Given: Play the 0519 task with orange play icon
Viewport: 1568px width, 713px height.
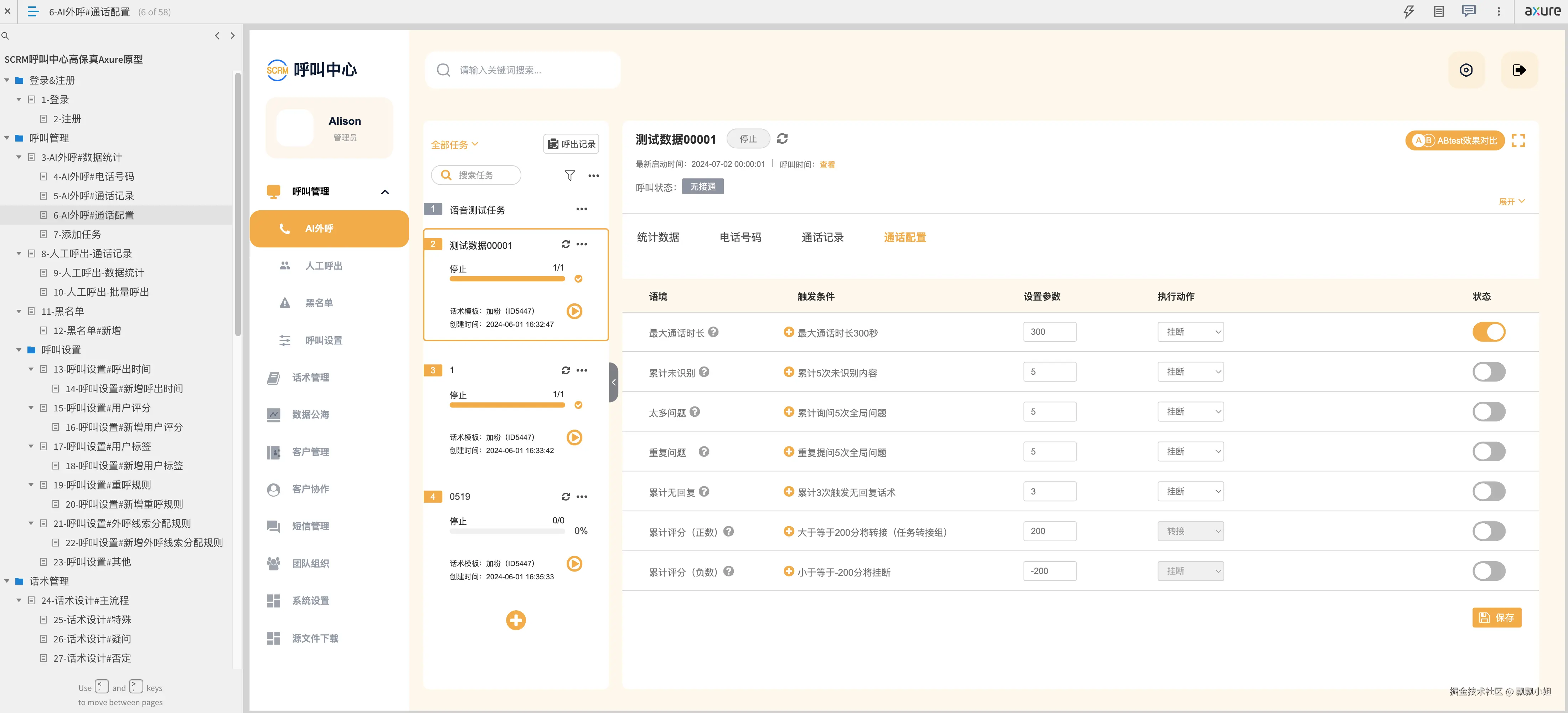Looking at the screenshot, I should pos(574,563).
